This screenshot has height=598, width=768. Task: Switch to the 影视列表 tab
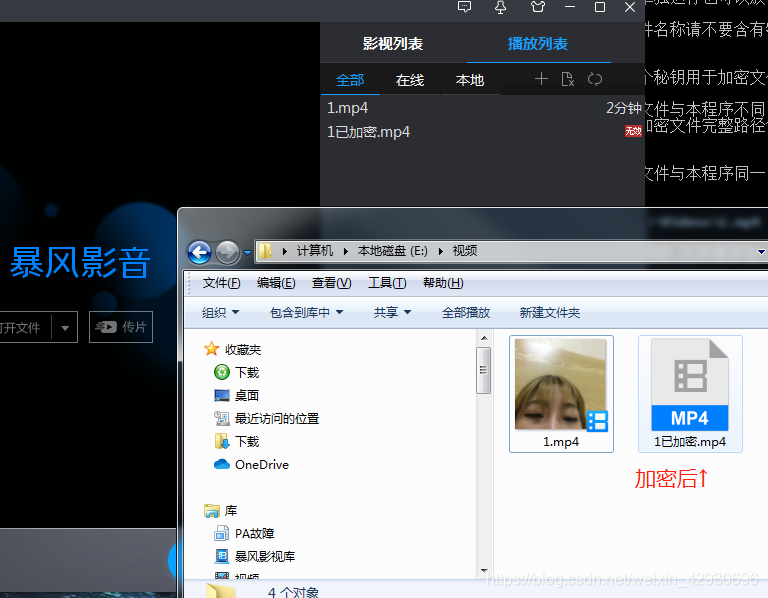point(393,44)
